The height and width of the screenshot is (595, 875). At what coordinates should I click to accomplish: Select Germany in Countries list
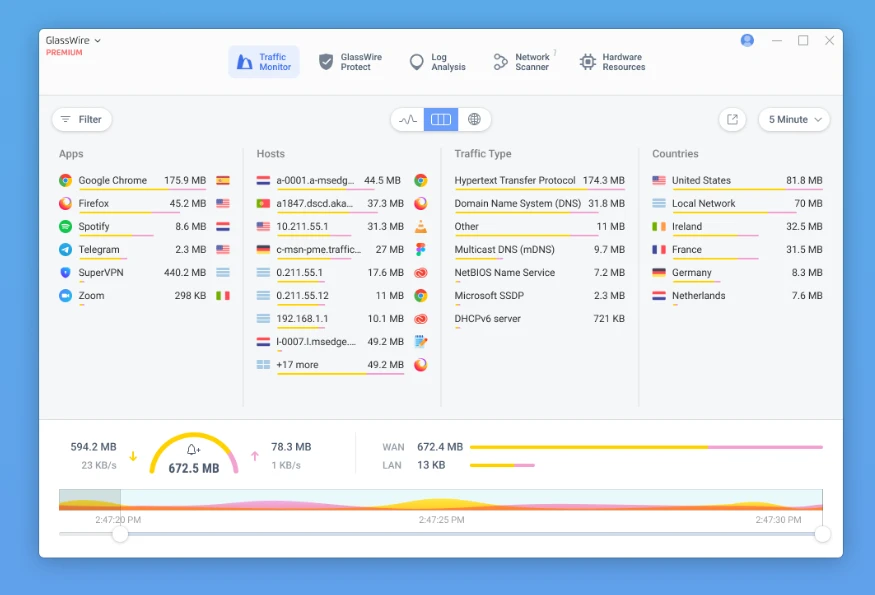(737, 272)
